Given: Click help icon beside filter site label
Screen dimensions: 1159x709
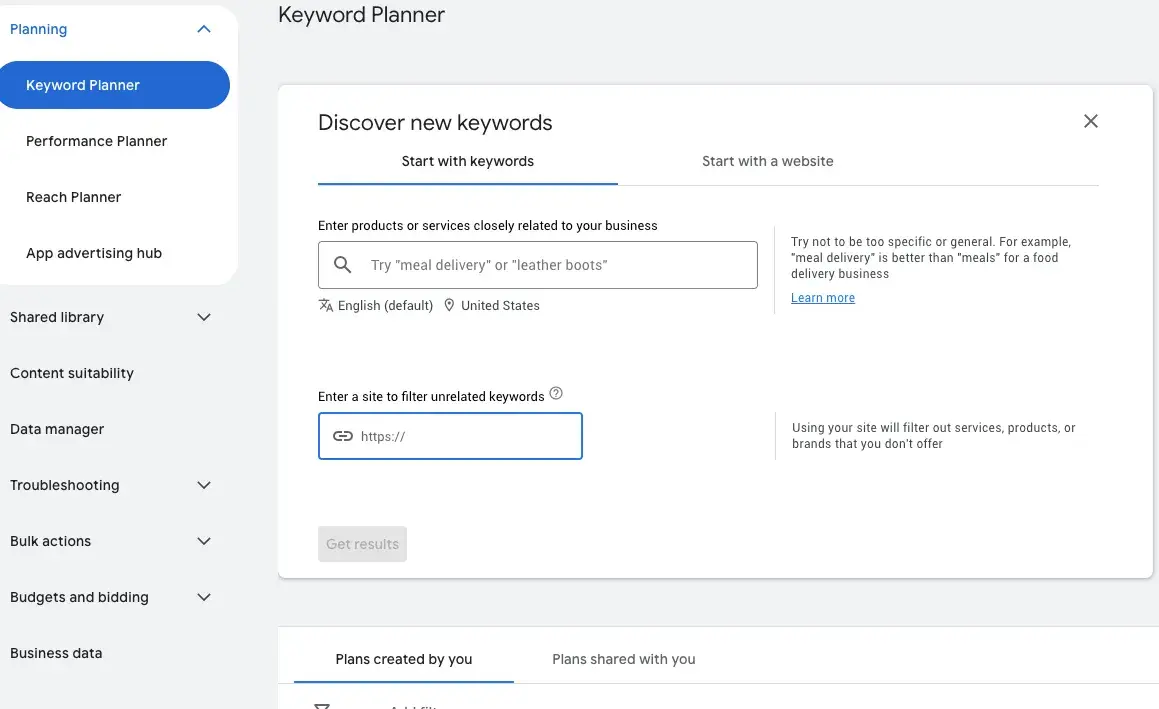Looking at the screenshot, I should click(556, 393).
